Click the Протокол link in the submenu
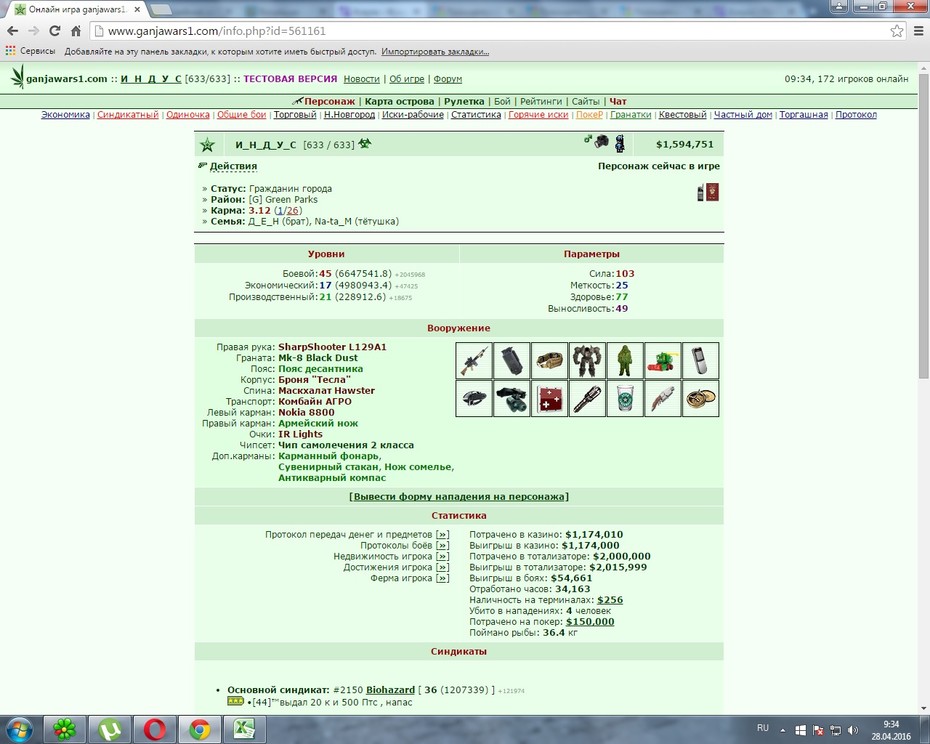 click(856, 115)
